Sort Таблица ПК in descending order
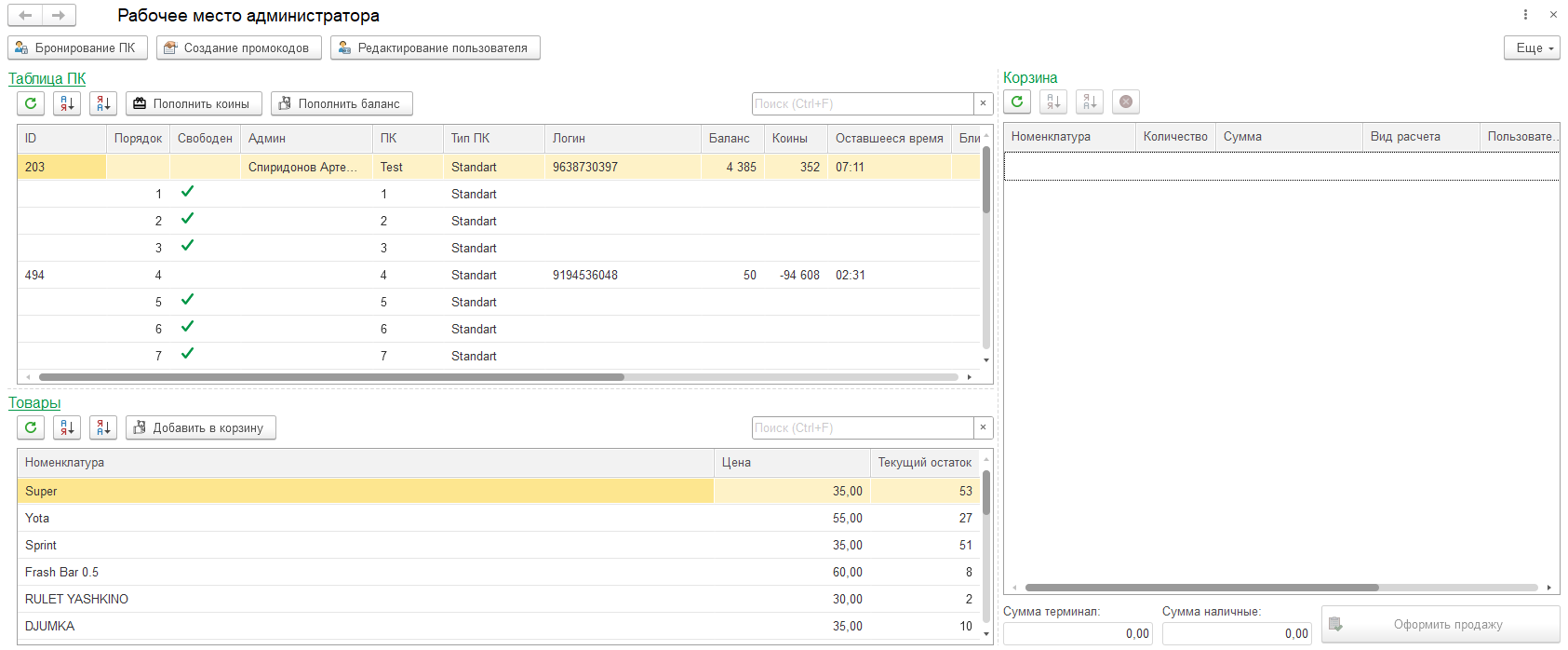The image size is (1568, 650). tap(103, 103)
